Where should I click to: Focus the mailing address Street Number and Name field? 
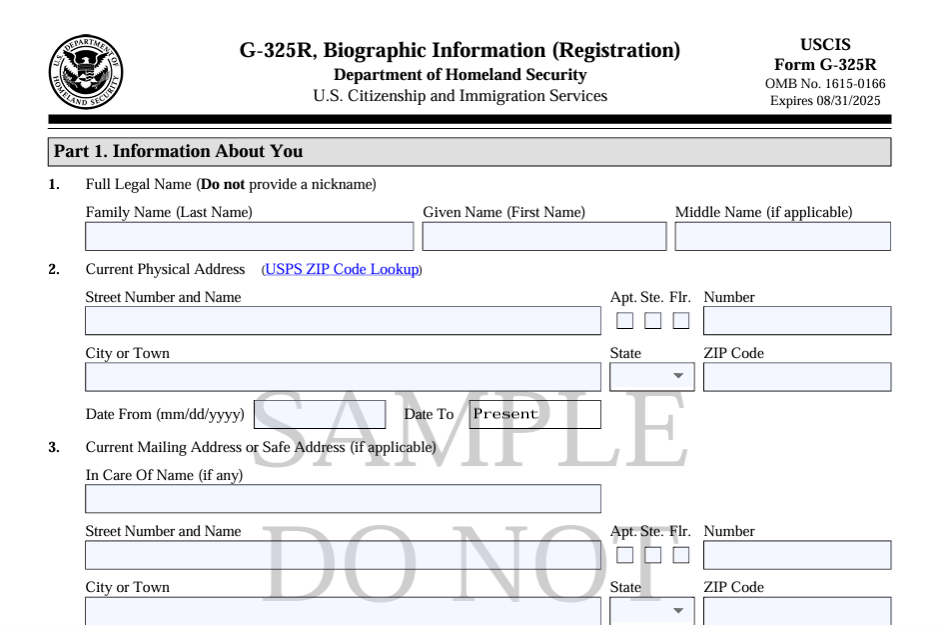[x=343, y=555]
